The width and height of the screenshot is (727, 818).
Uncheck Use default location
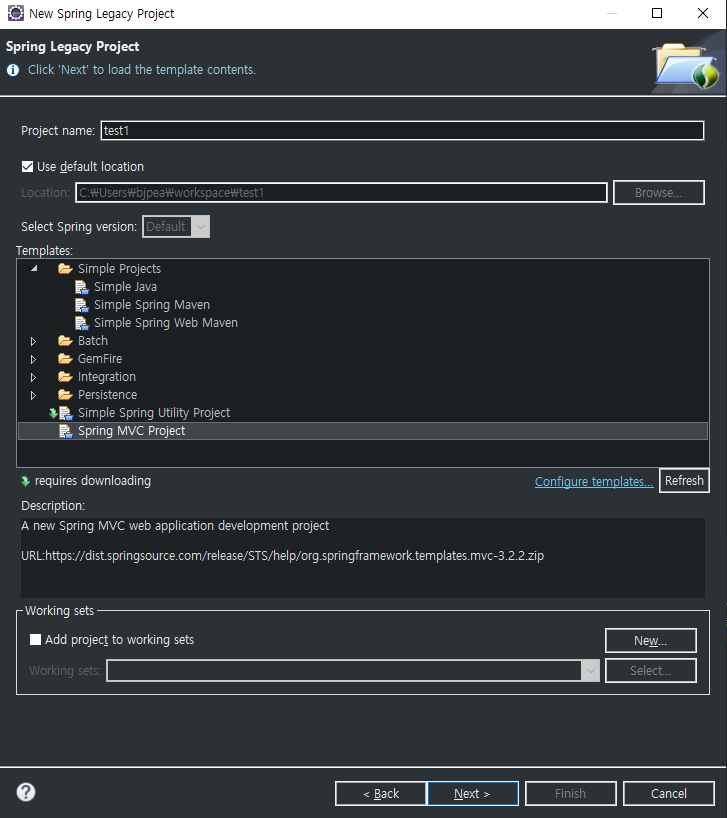coord(27,166)
